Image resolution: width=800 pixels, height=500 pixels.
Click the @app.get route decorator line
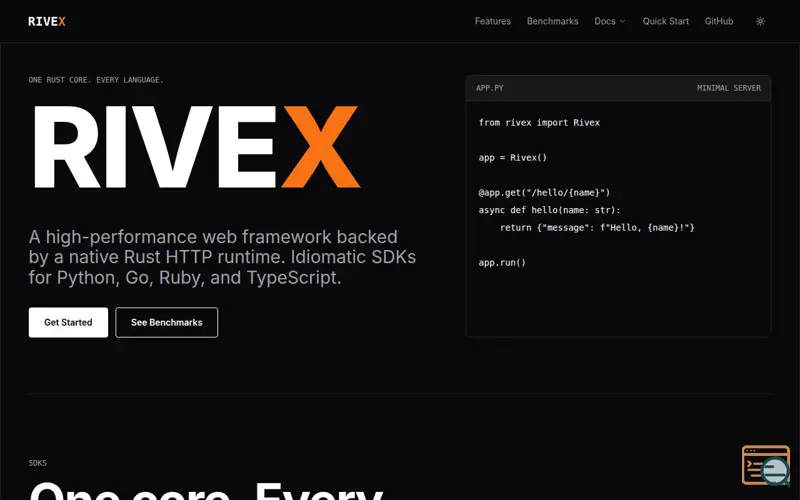(x=544, y=193)
